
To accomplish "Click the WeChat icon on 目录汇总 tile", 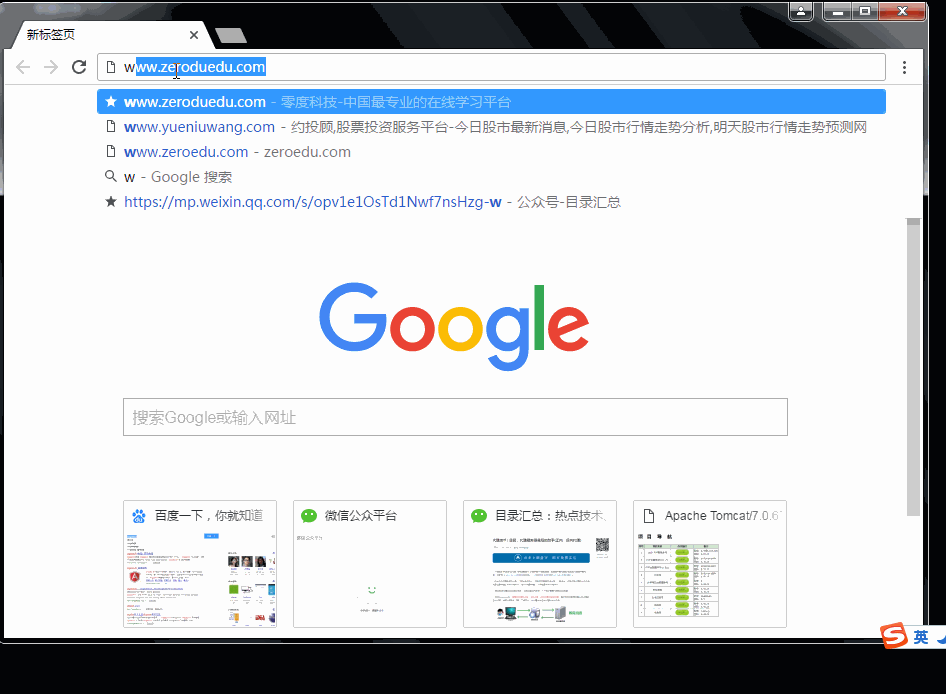I will pos(479,516).
